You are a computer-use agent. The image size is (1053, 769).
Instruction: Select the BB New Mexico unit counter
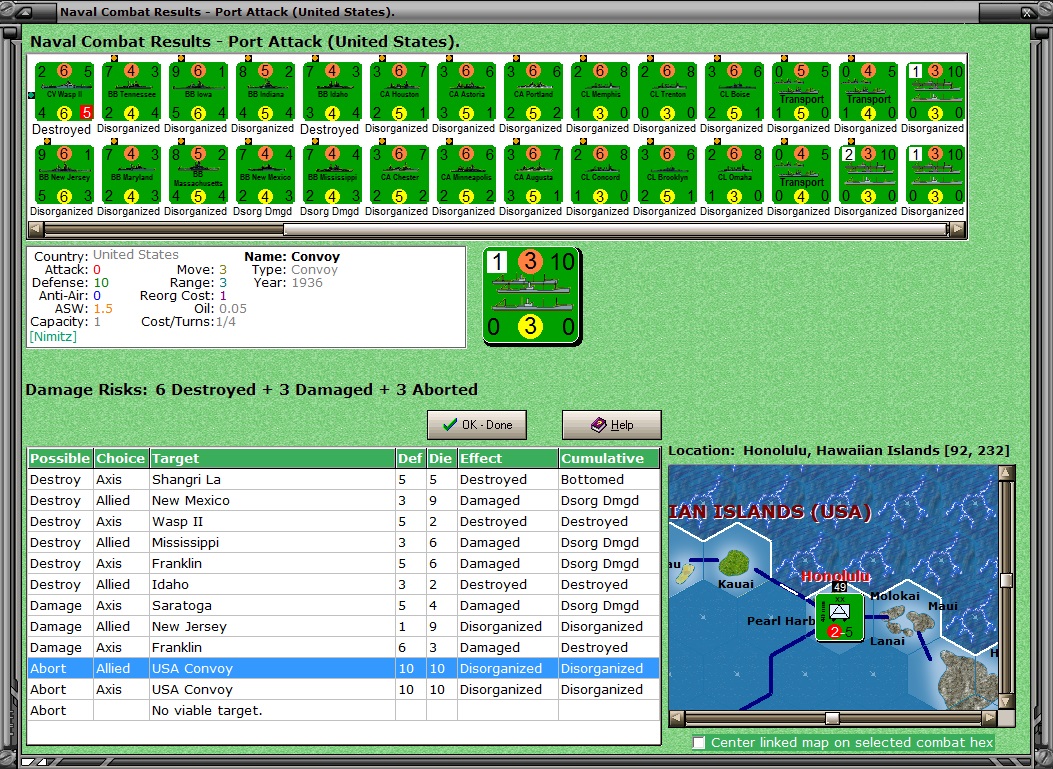pyautogui.click(x=266, y=175)
